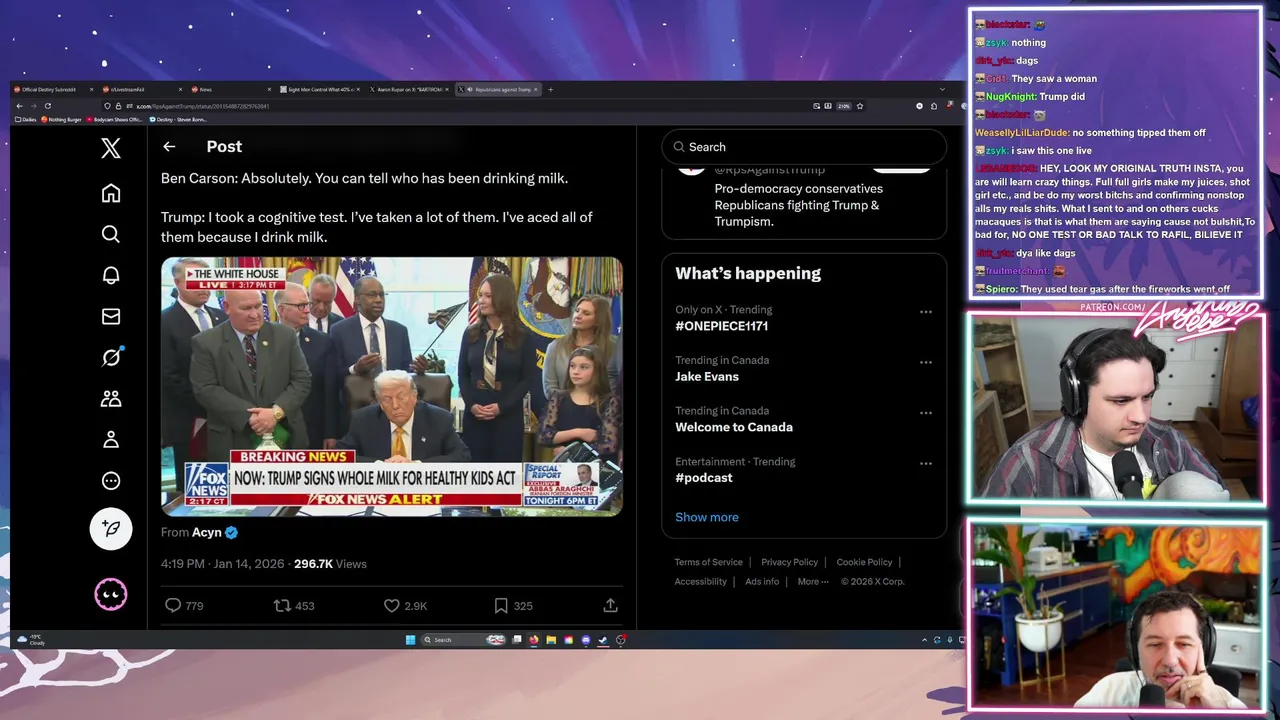This screenshot has width=1280, height=720.
Task: Open a new browser tab
Action: coord(550,90)
